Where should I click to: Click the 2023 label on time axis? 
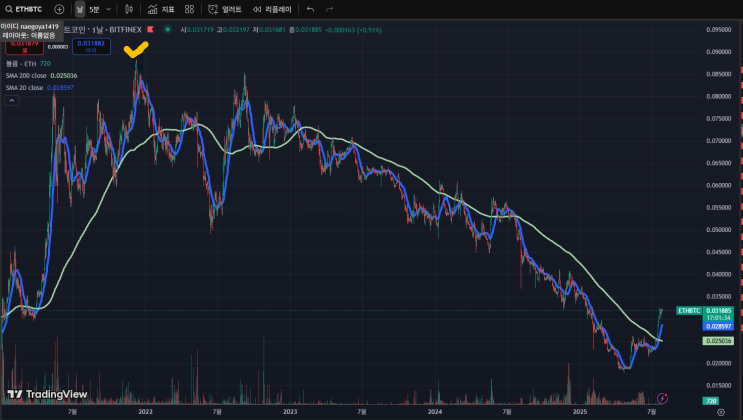(x=290, y=411)
